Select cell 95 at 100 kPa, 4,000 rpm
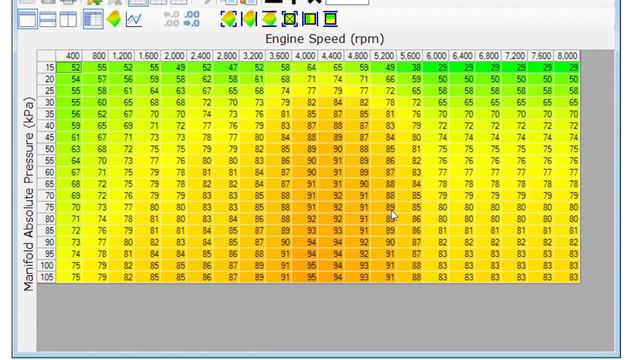 [x=305, y=265]
